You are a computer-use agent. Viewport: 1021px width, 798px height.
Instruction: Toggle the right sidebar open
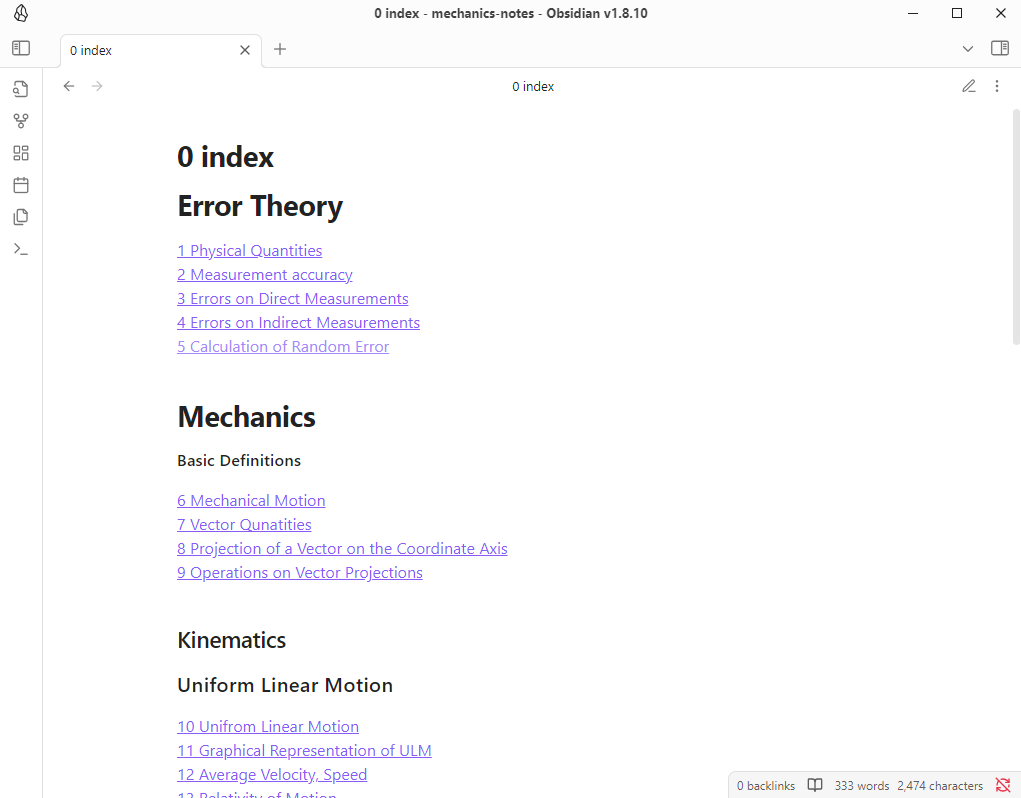point(999,48)
